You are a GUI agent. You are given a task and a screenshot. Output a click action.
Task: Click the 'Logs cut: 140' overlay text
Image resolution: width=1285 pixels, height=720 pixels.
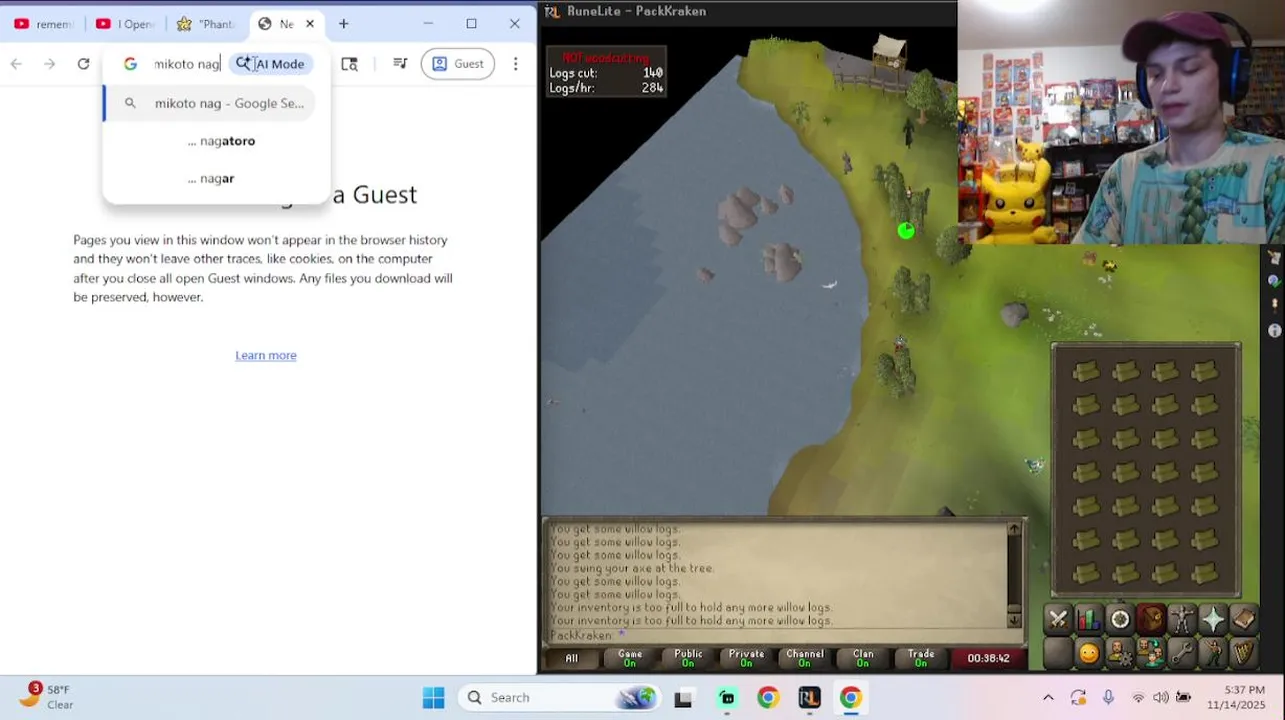point(606,73)
